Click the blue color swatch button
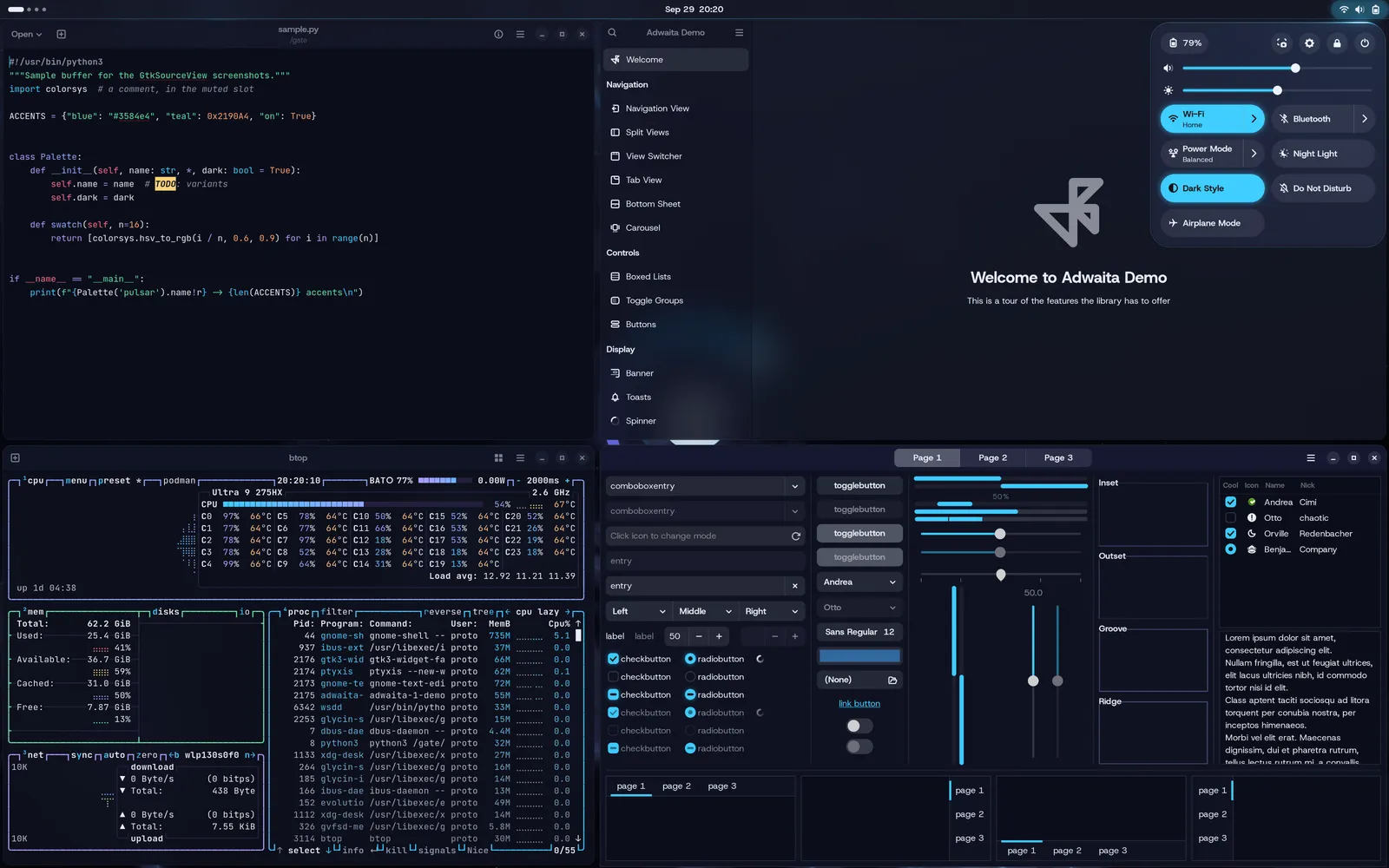Viewport: 1389px width, 868px height. (859, 656)
